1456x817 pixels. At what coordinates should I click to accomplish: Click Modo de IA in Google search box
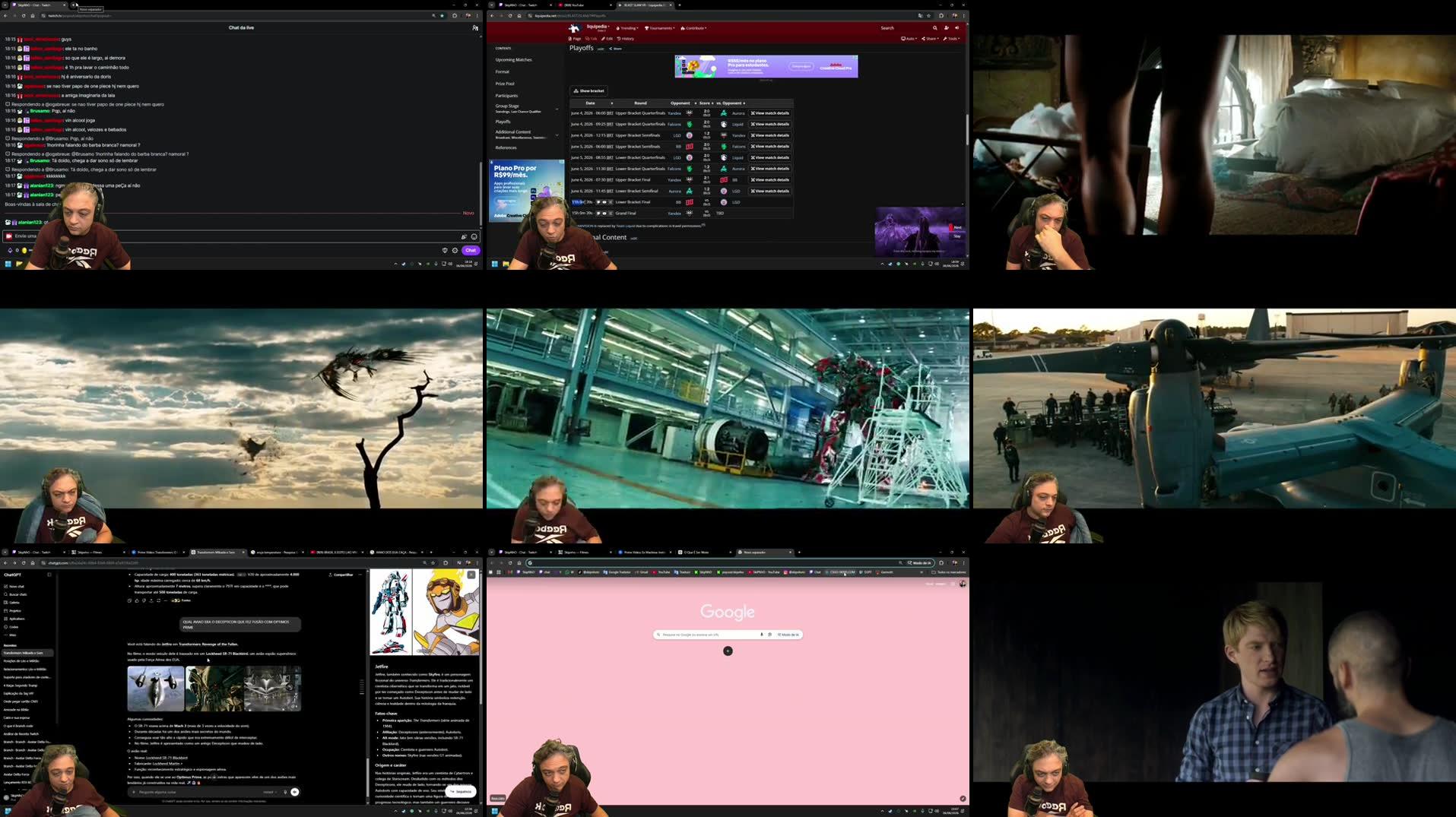point(788,635)
